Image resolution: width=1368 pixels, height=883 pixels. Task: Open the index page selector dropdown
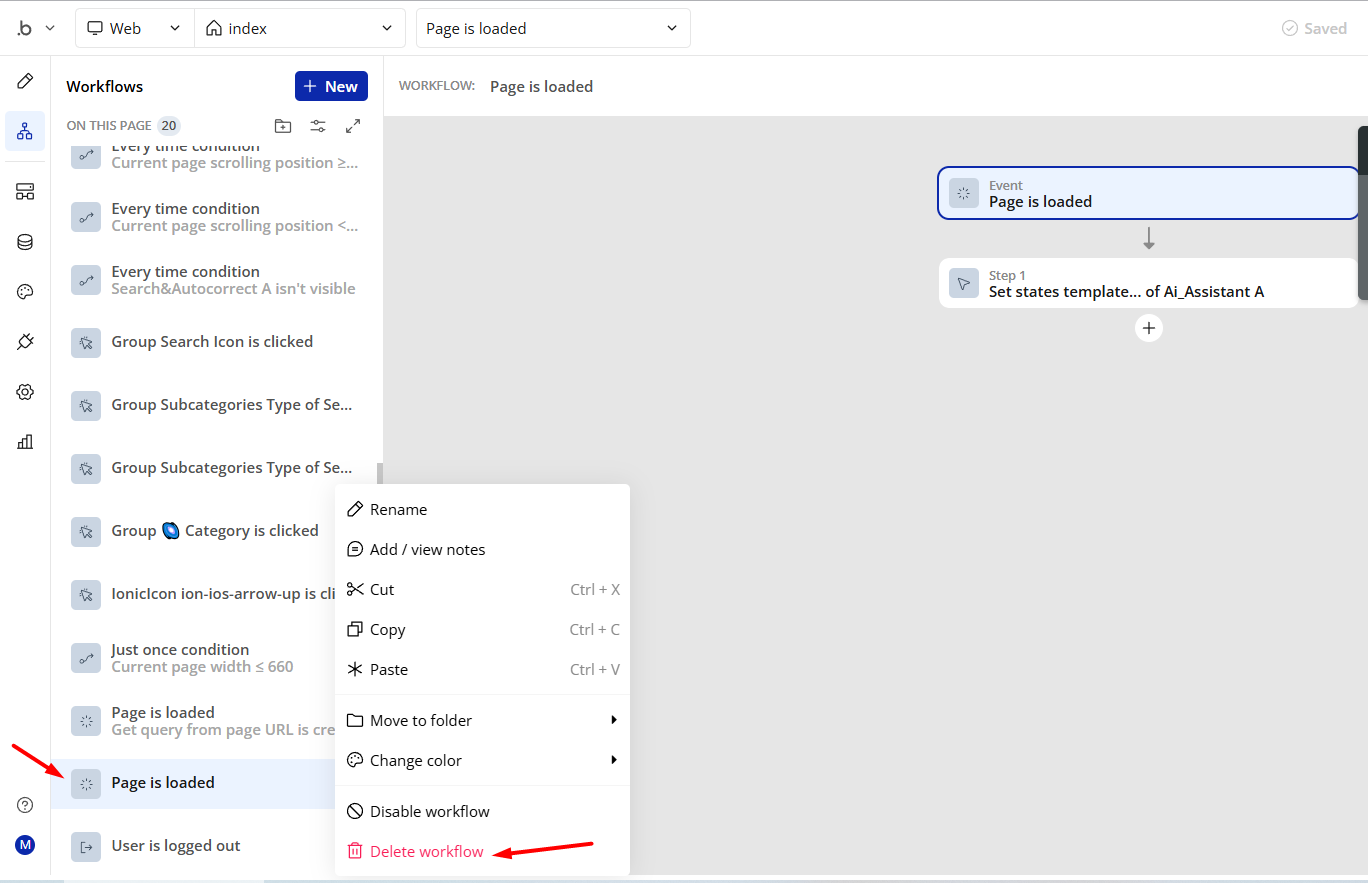[x=299, y=28]
